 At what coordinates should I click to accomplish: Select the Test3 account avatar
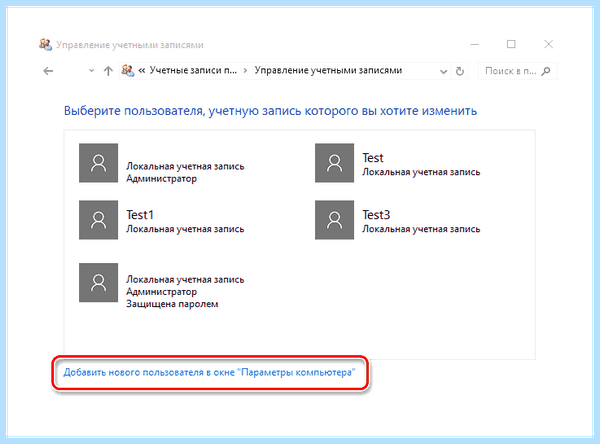click(x=334, y=220)
